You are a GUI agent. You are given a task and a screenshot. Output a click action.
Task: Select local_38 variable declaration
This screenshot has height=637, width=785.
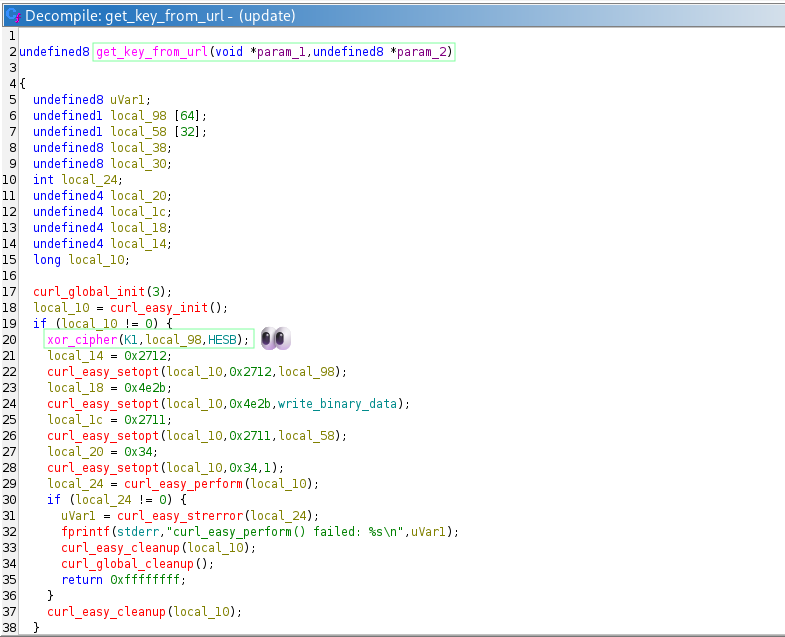[138, 148]
